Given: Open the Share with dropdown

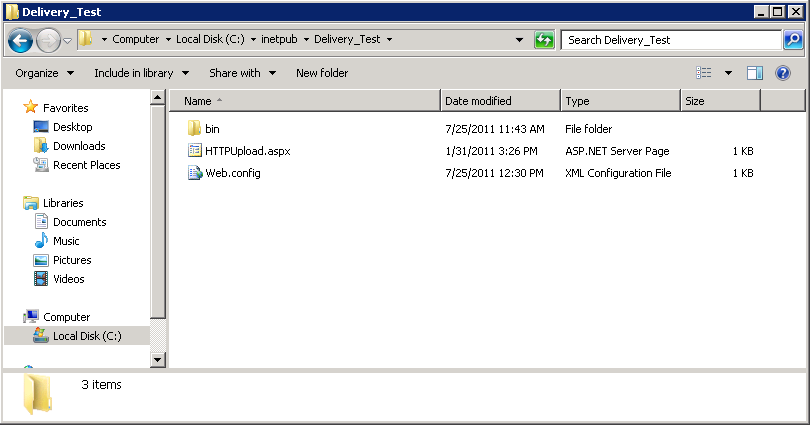Looking at the screenshot, I should (x=242, y=73).
